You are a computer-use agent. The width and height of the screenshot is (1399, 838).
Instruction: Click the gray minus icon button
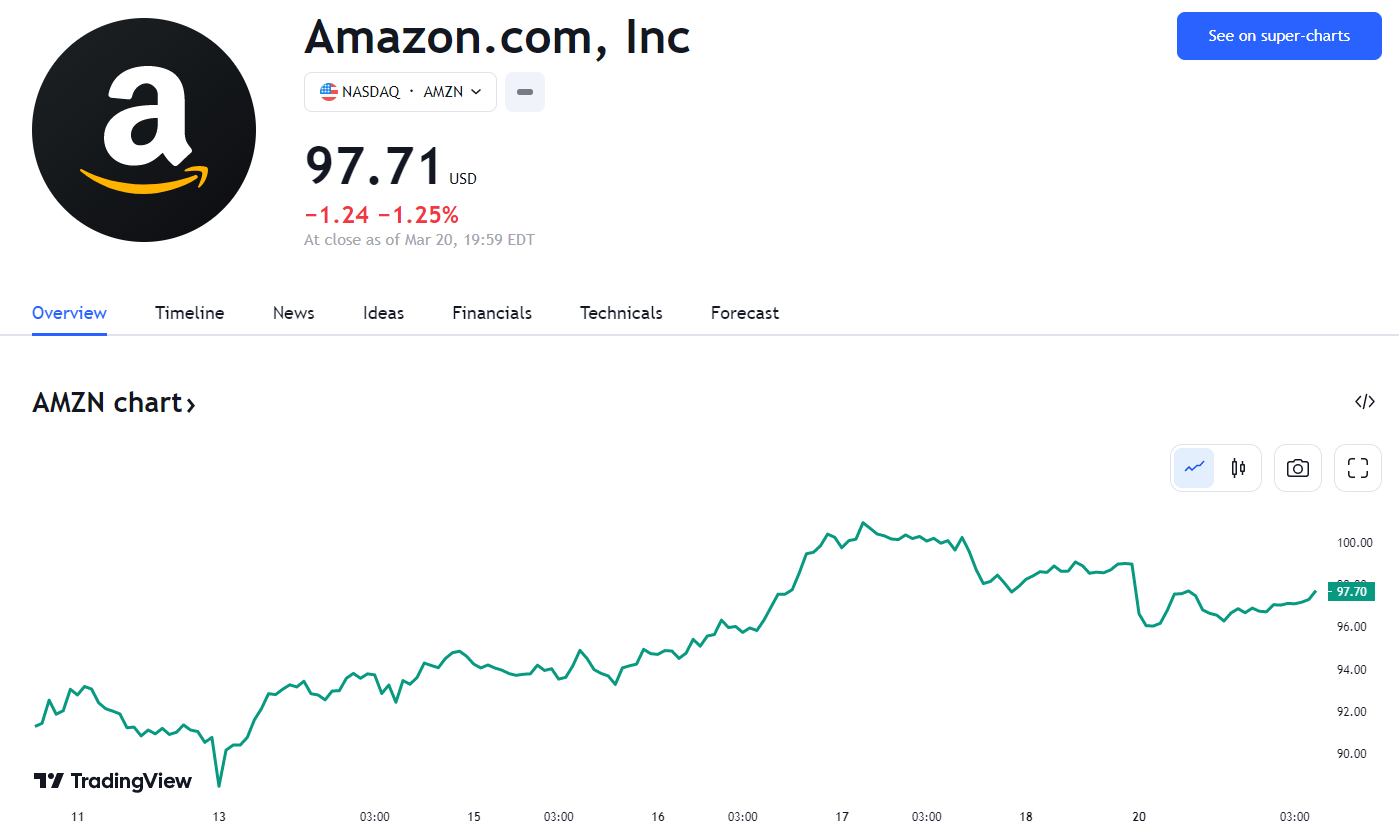525,92
